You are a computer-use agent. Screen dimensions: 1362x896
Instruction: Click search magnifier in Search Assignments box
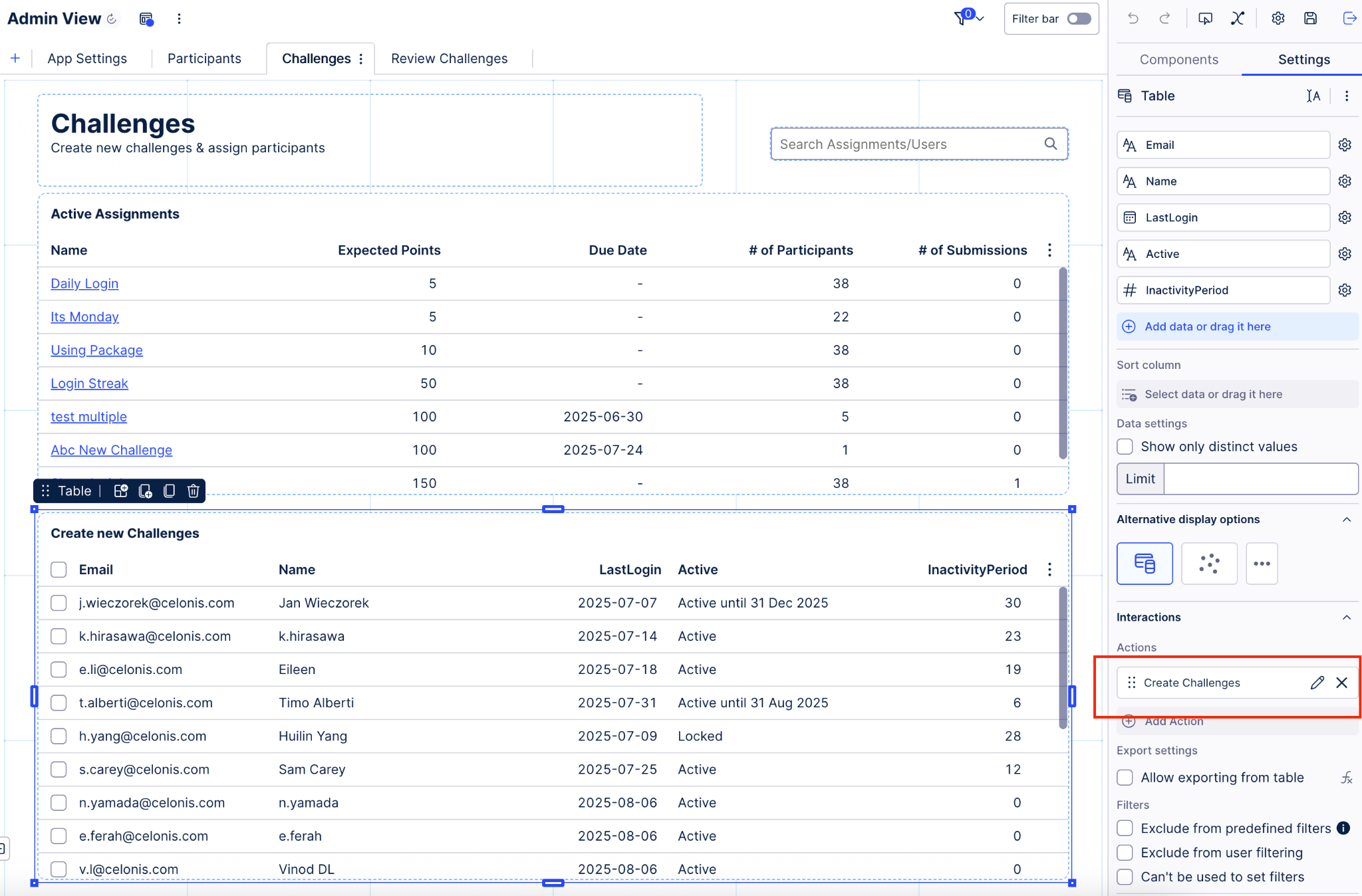1051,144
